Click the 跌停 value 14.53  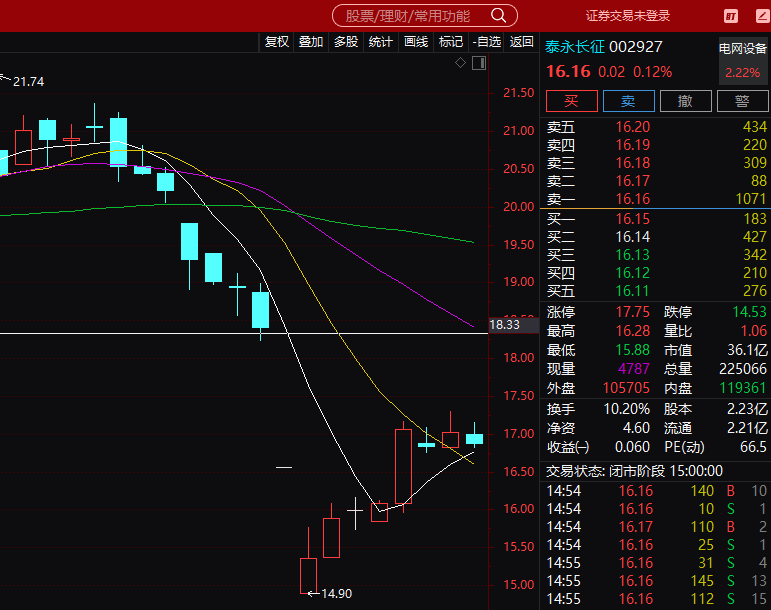pos(749,312)
